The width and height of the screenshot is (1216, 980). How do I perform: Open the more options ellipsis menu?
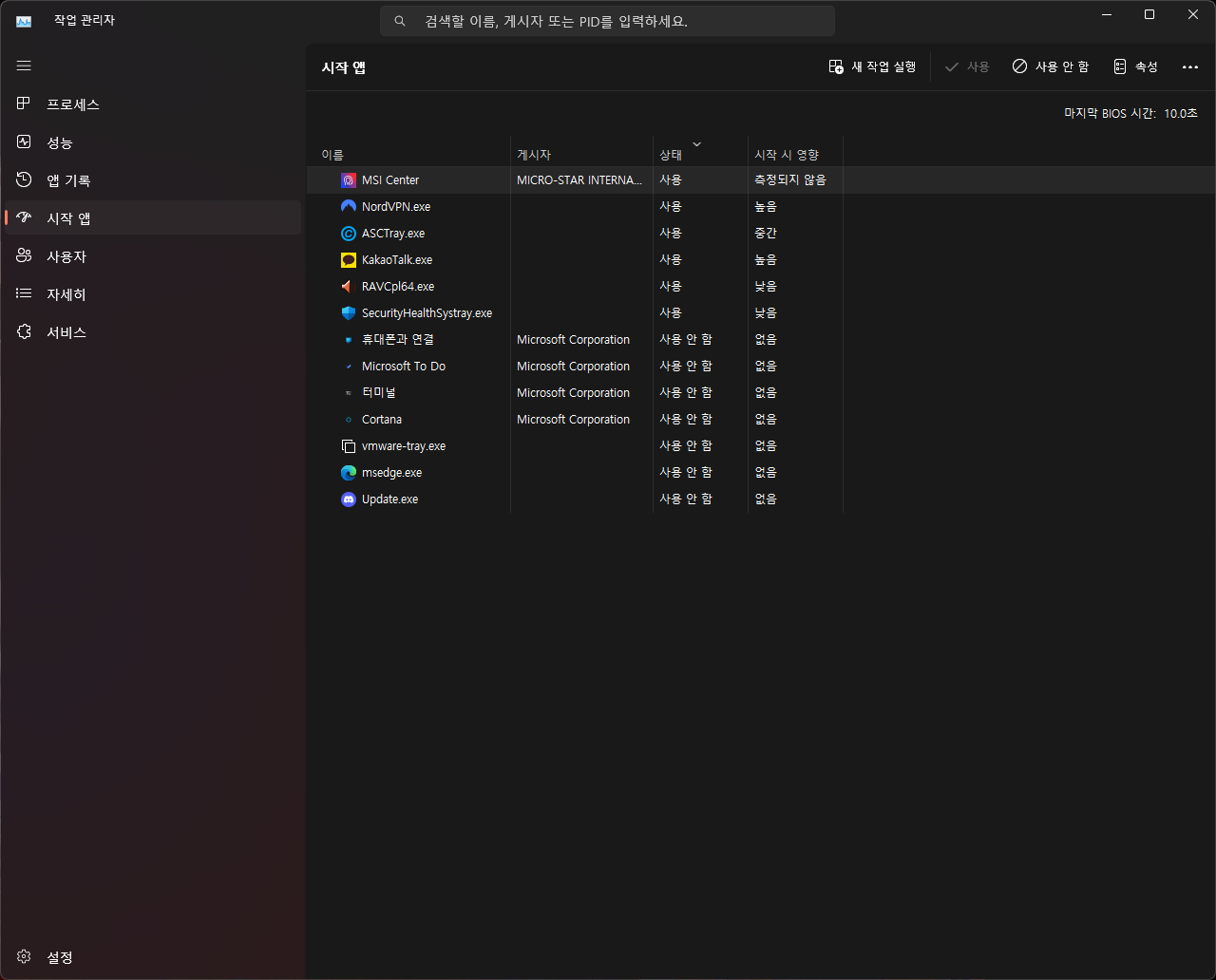click(x=1190, y=66)
